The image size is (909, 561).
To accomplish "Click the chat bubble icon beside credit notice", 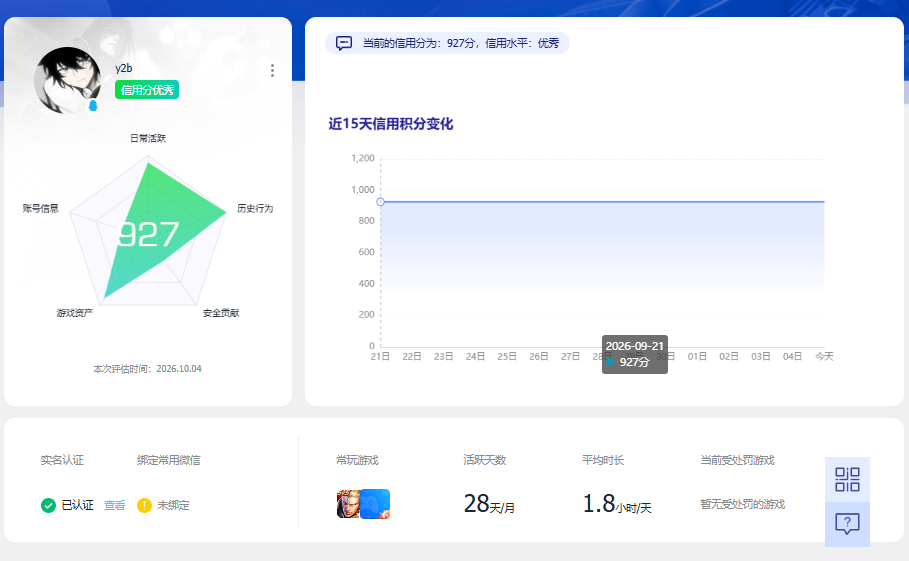I will (344, 43).
